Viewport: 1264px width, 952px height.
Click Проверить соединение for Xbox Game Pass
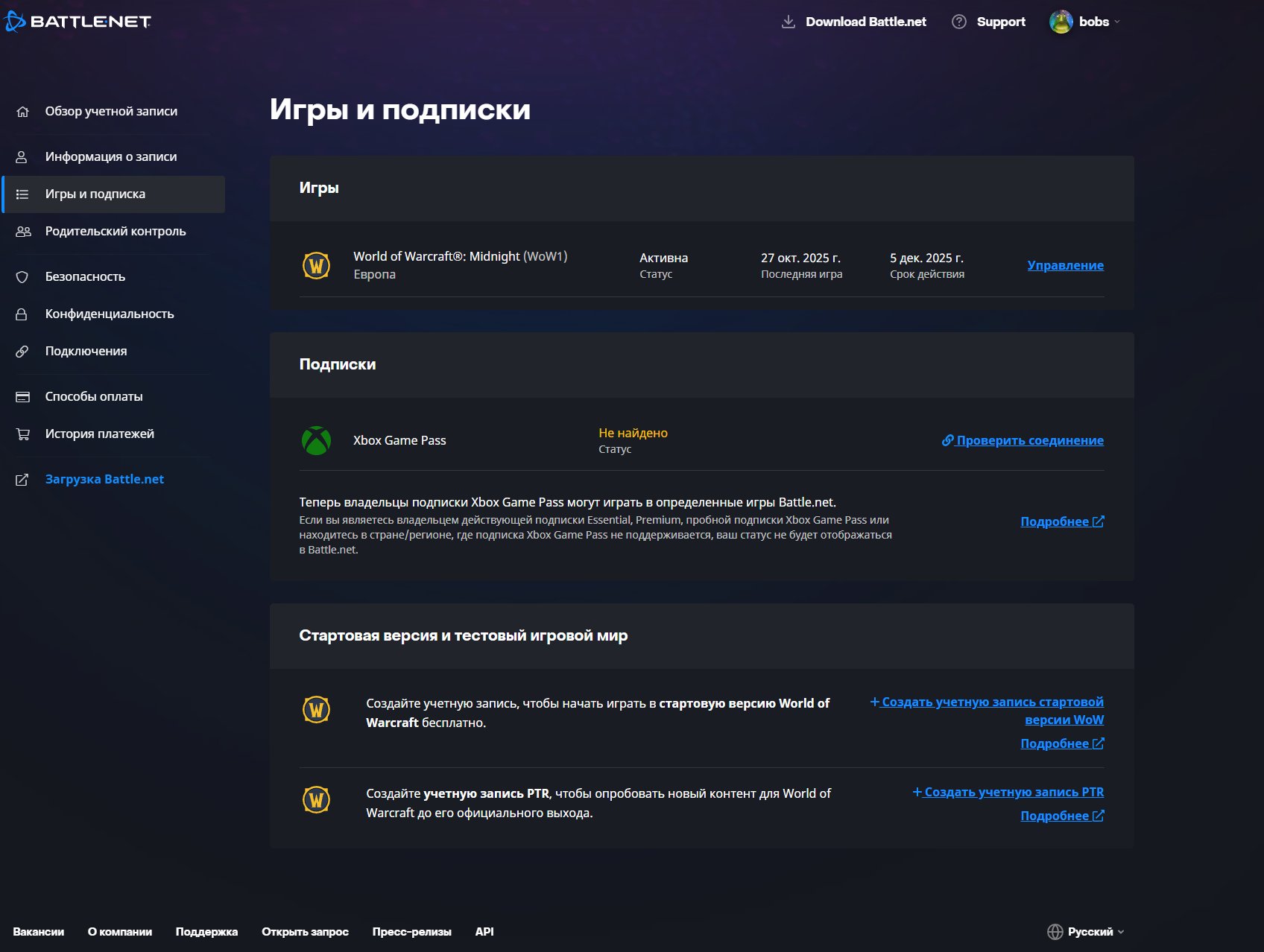(1029, 440)
